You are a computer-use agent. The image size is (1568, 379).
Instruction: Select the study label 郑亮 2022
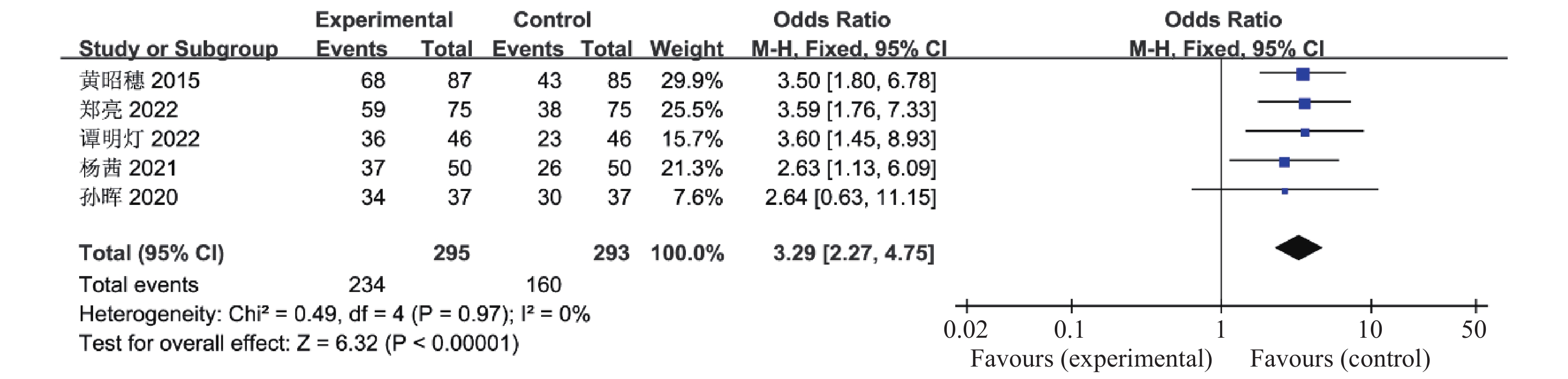pos(128,109)
